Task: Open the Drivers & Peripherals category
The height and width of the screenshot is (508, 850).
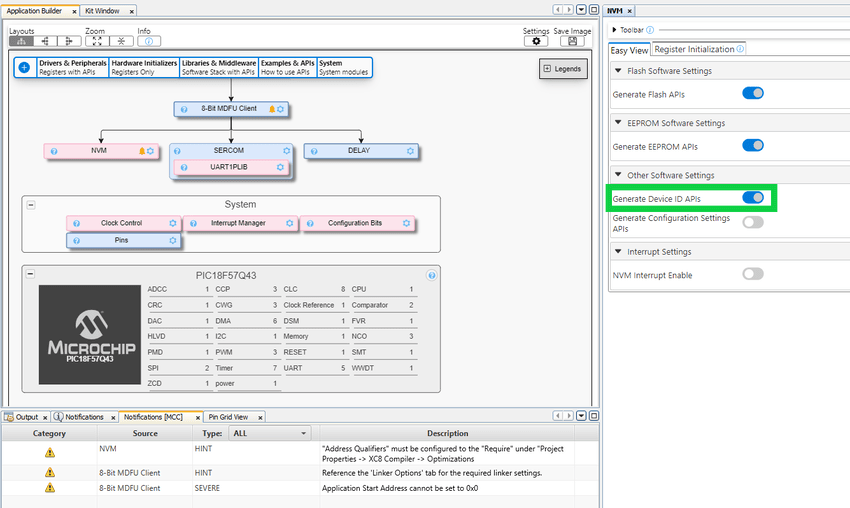Action: tap(73, 67)
